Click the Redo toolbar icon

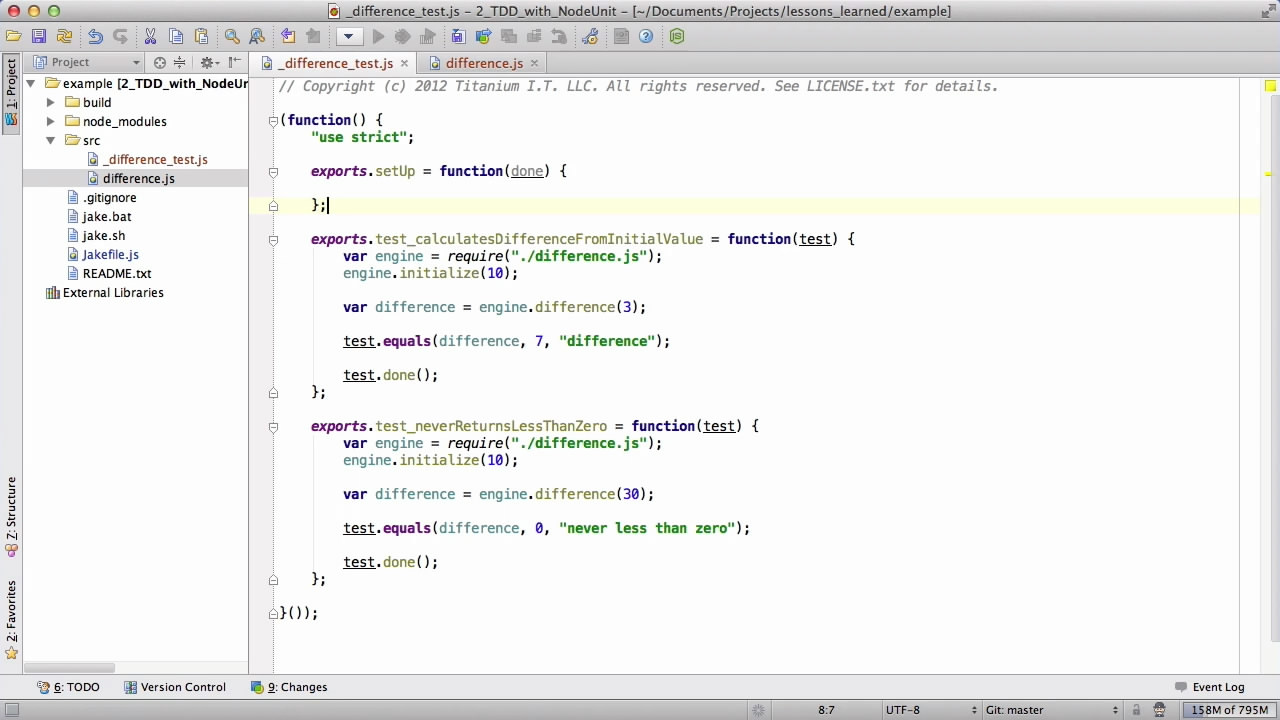120,36
